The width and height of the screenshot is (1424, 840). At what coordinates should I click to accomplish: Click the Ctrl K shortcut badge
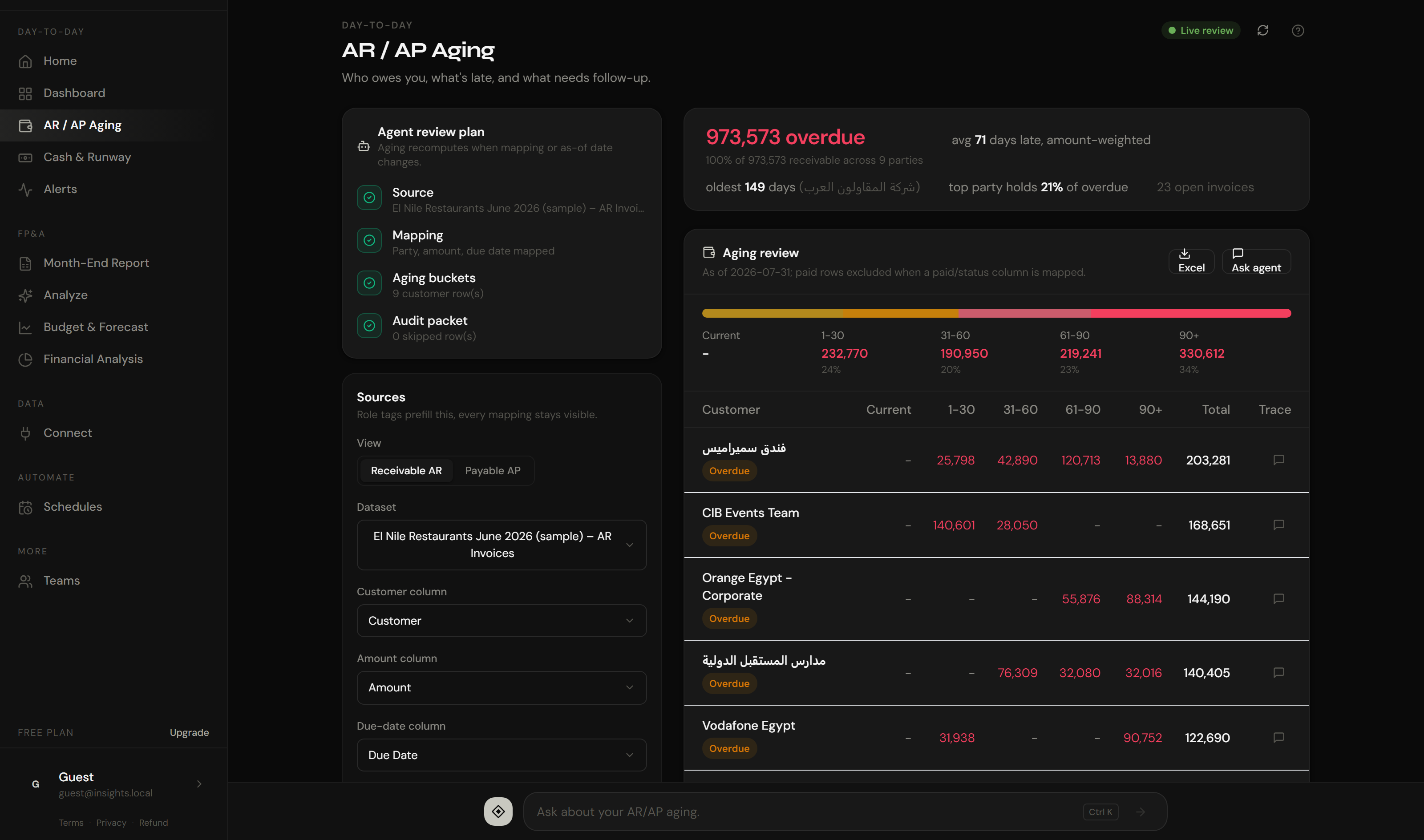tap(1100, 812)
